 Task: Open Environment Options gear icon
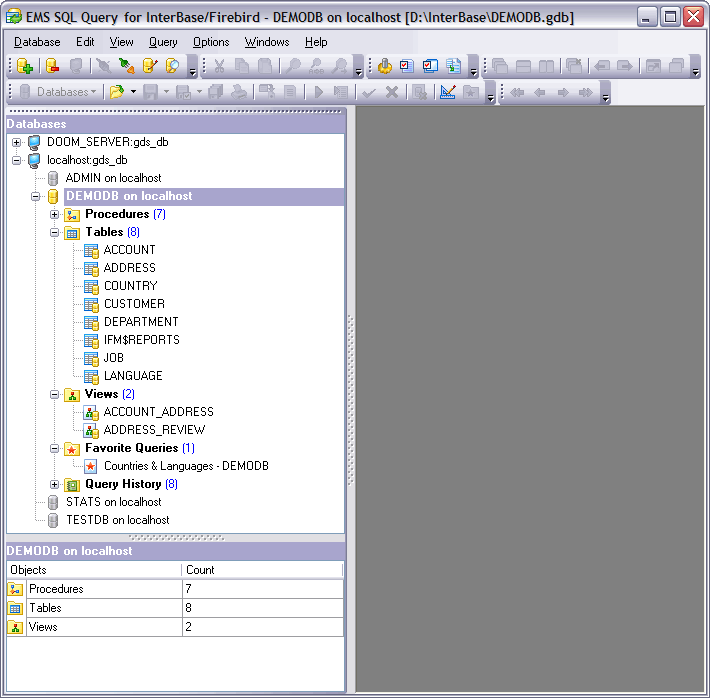[385, 66]
